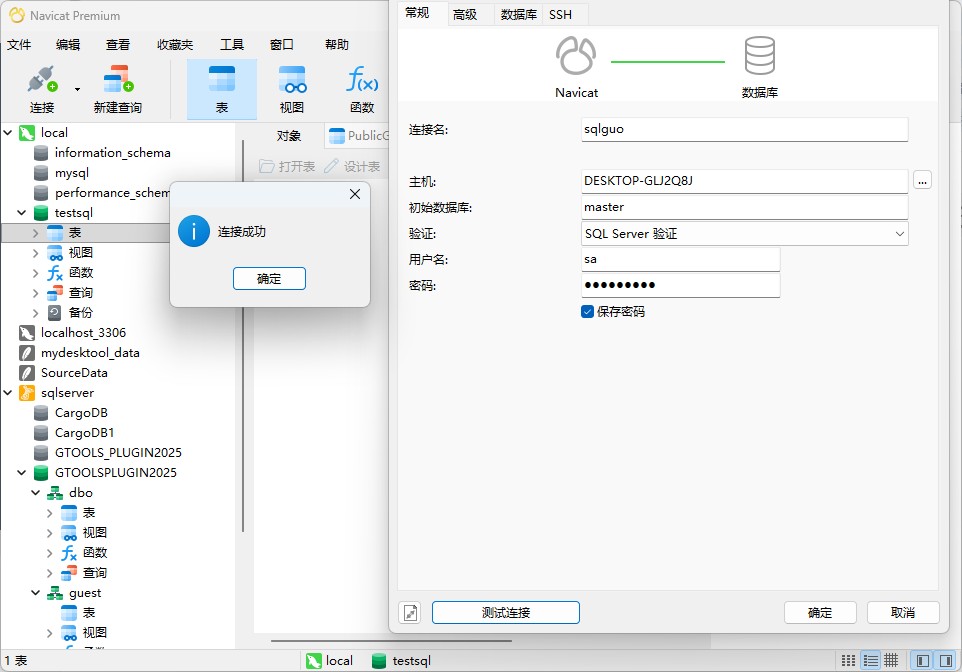Switch to the 数据库 tab in dialog

pos(518,15)
